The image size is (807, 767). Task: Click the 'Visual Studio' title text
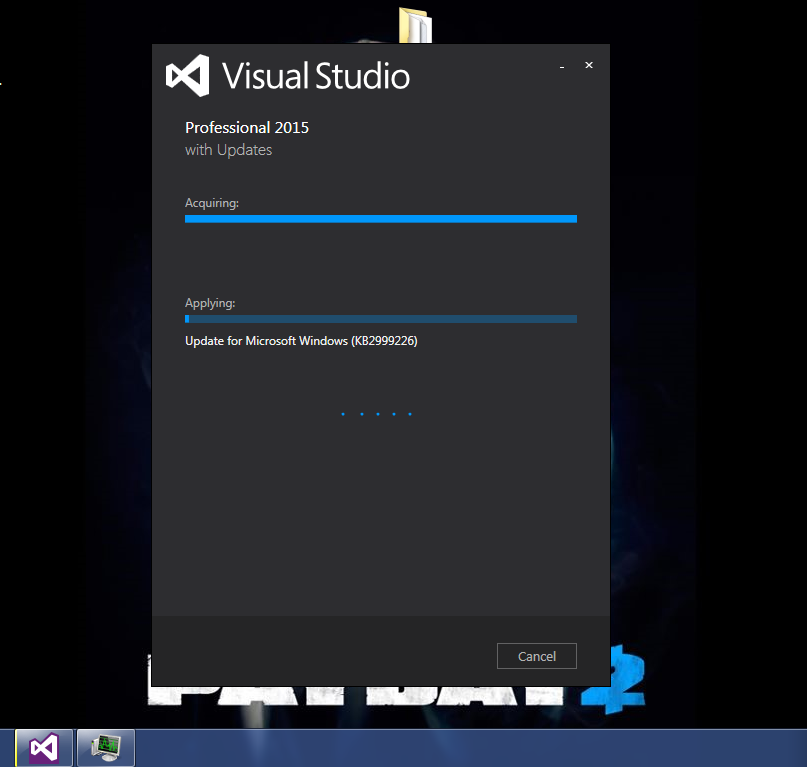315,76
